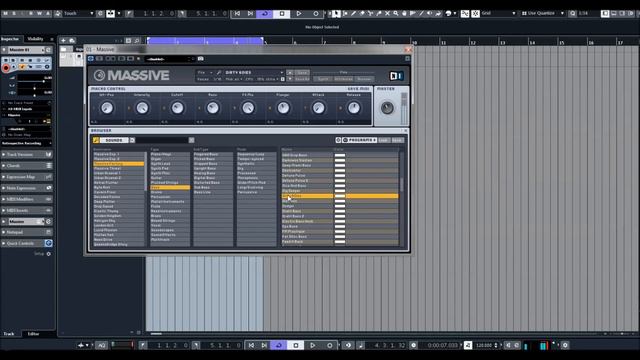The width and height of the screenshot is (640, 360).
Task: Select 'Massive Threat' in the bank list
Action: click(119, 169)
